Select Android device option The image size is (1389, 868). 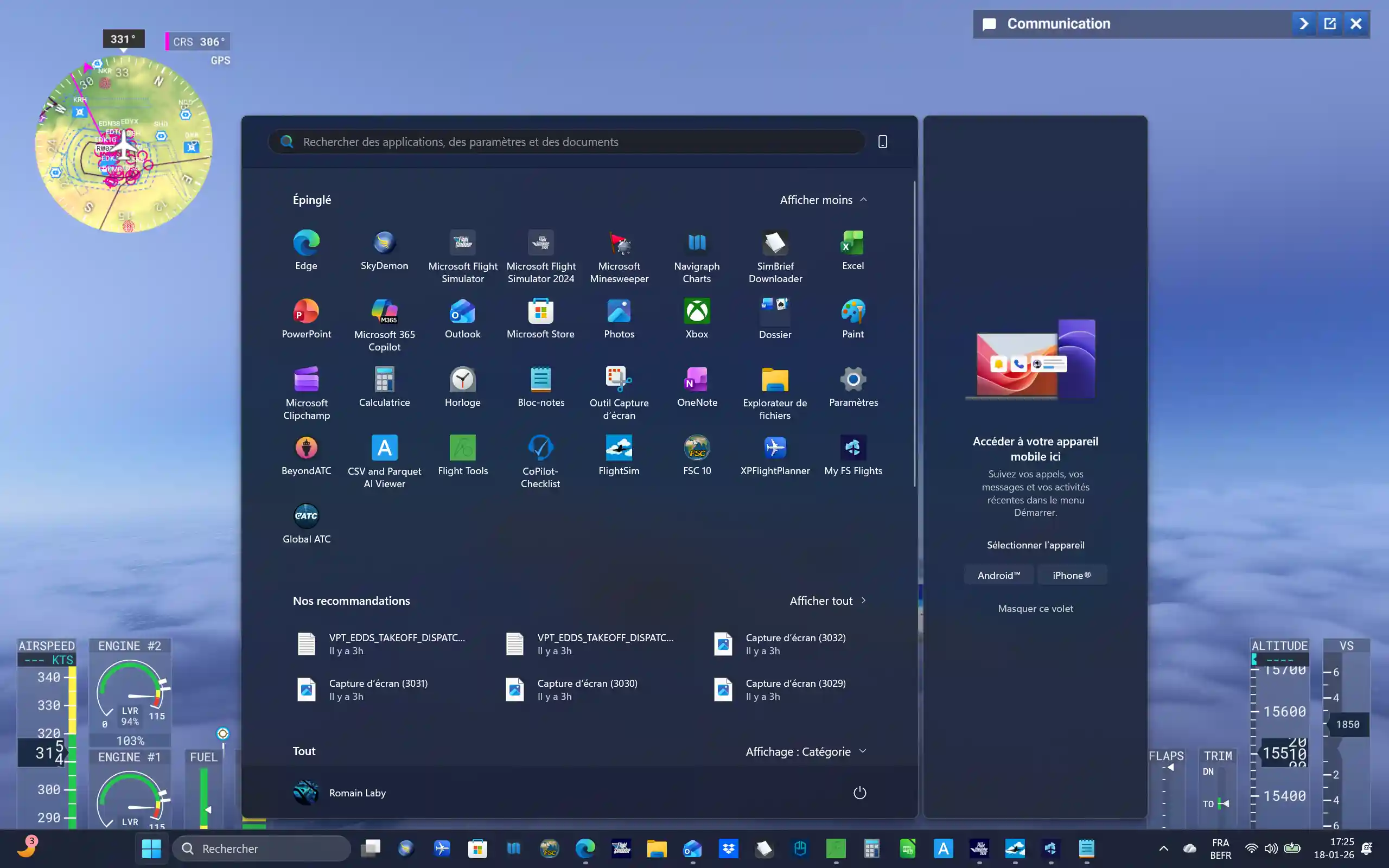click(x=999, y=575)
